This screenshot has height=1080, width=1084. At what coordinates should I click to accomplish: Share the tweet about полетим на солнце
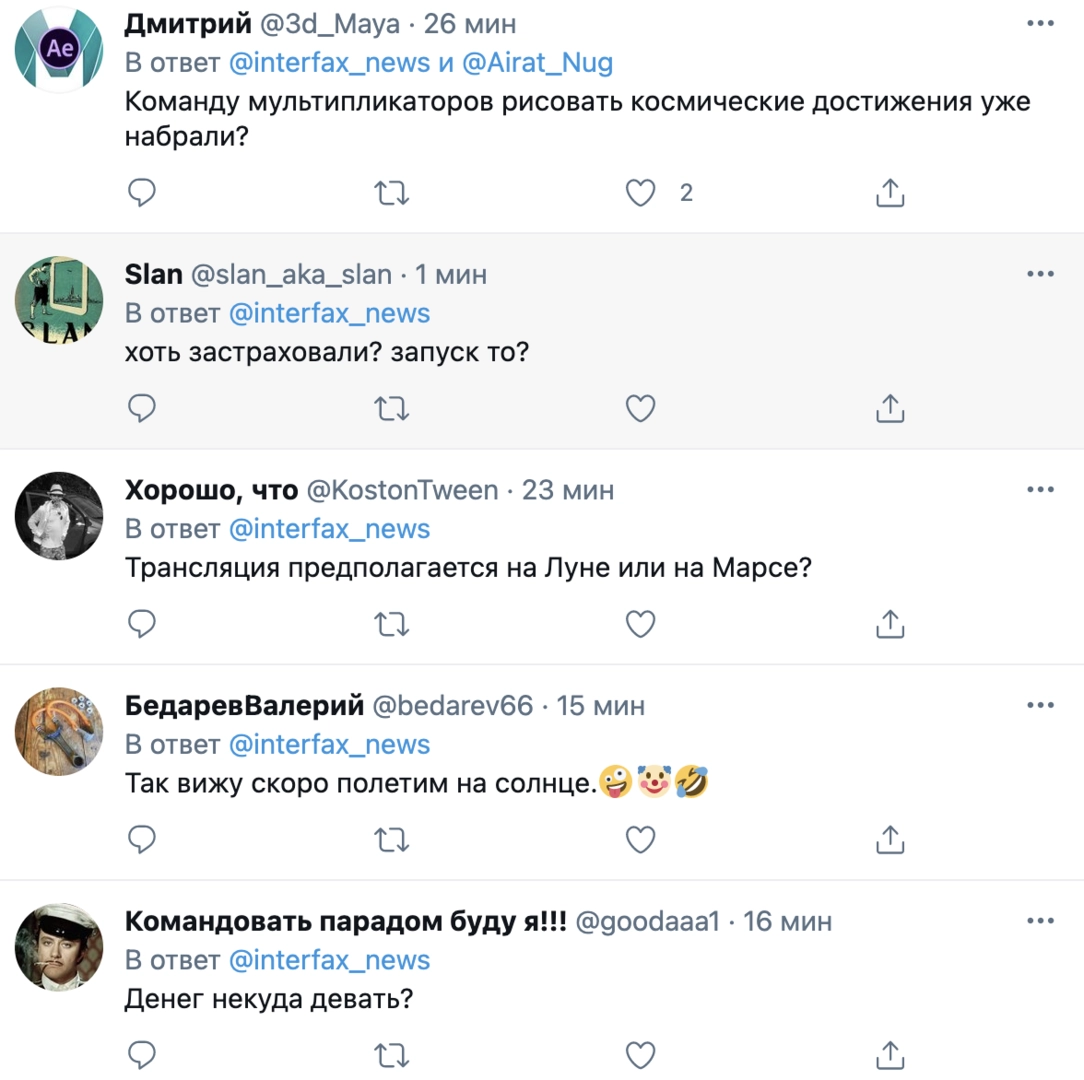point(889,840)
